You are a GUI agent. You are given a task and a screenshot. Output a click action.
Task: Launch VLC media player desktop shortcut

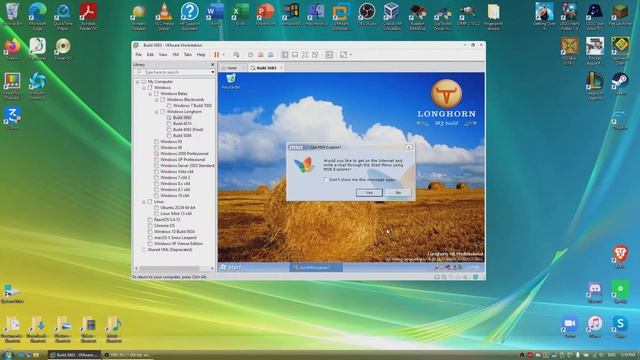point(164,15)
